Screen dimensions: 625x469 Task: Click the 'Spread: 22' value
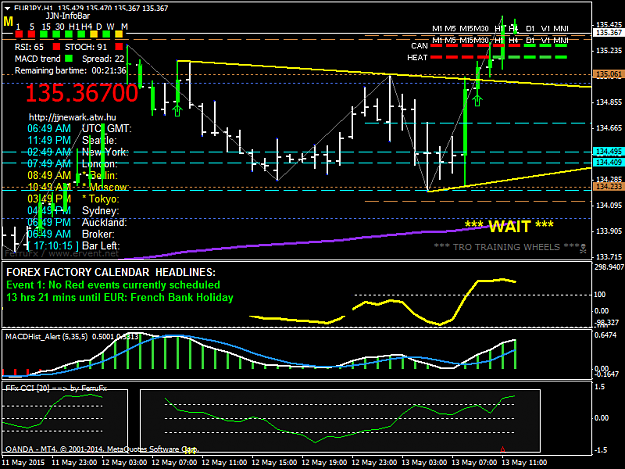click(103, 59)
